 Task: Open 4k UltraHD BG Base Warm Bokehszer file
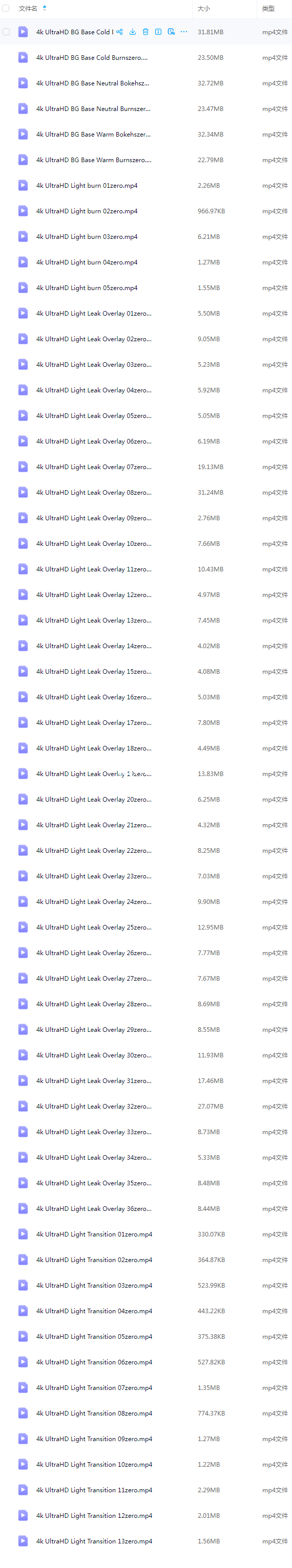pyautogui.click(x=93, y=134)
